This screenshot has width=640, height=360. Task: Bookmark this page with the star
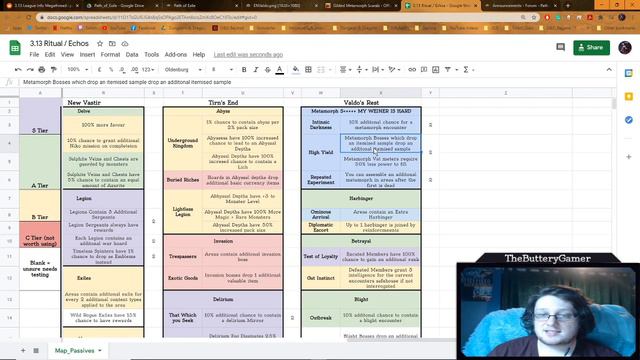pos(533,18)
